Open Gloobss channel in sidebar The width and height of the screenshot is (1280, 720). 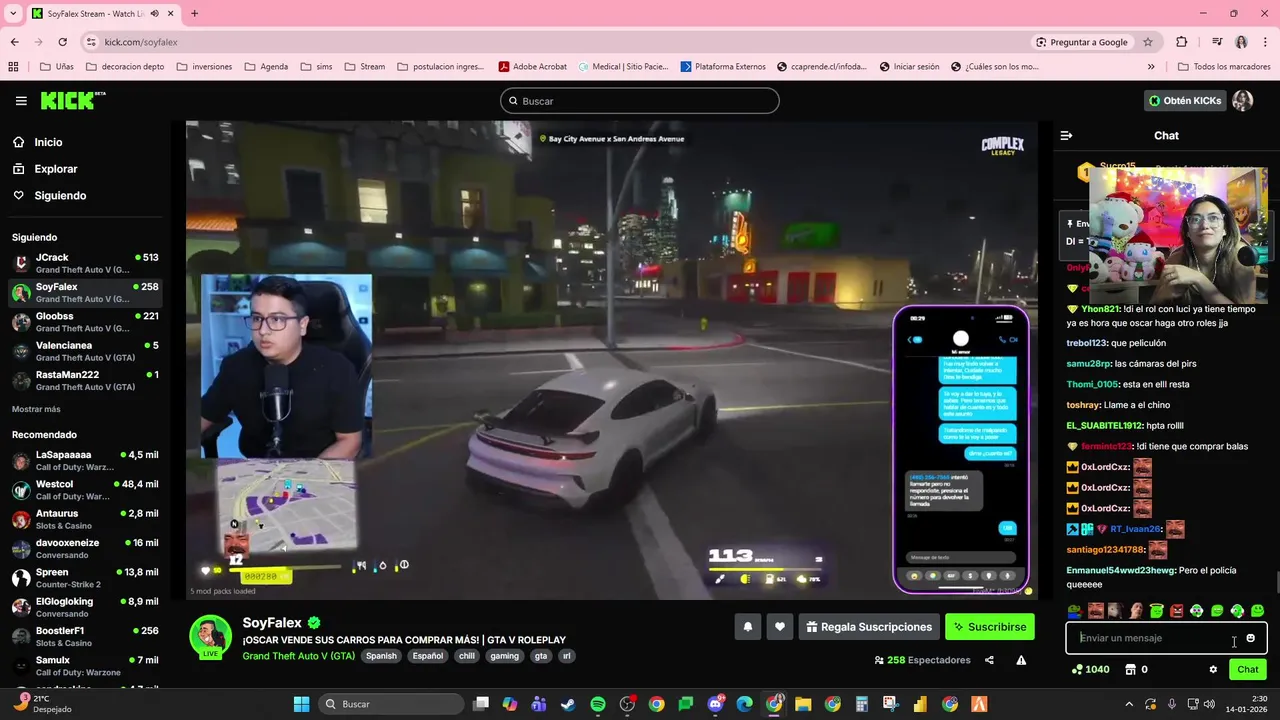pos(85,322)
